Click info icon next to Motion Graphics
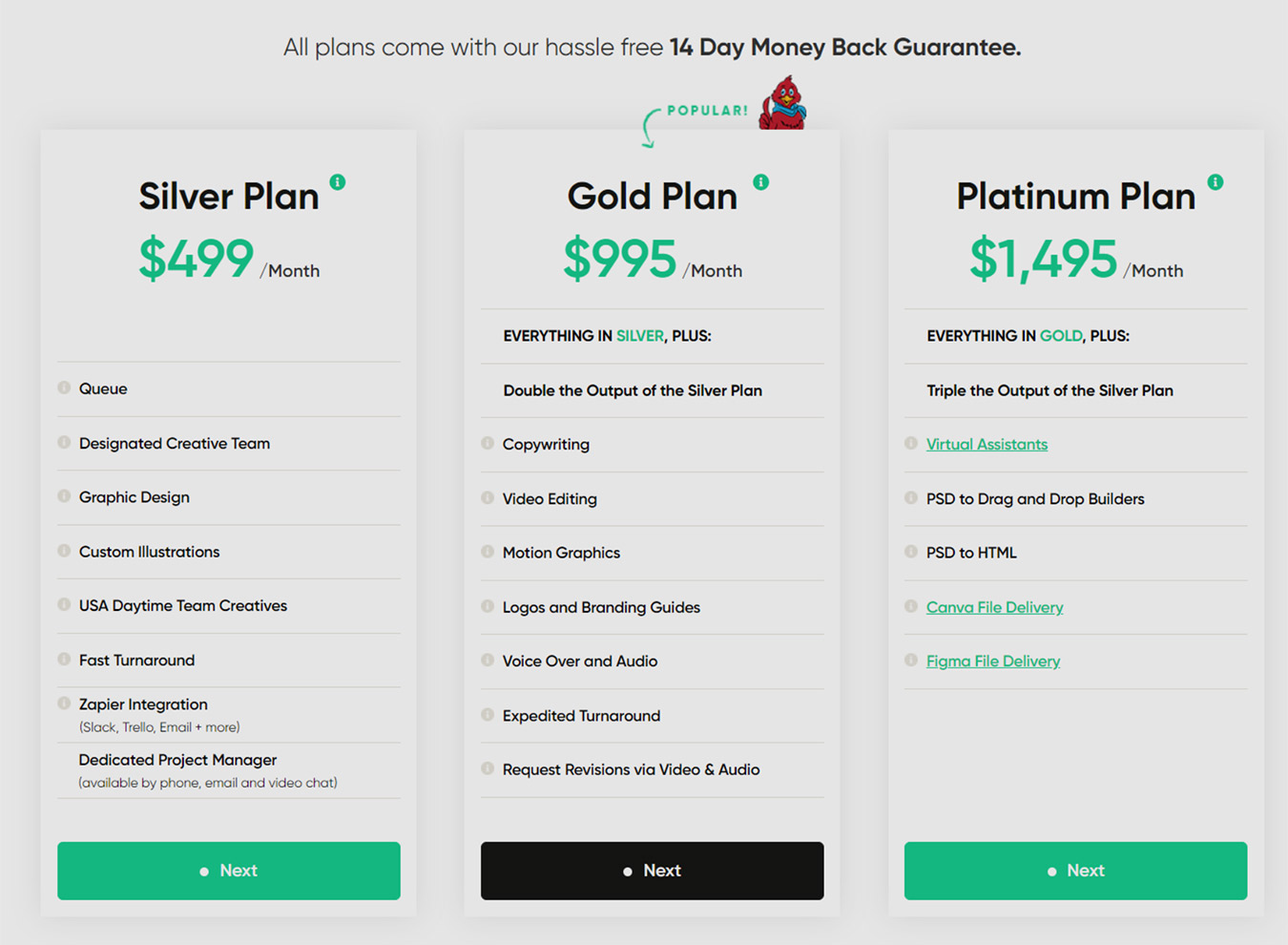 [488, 552]
